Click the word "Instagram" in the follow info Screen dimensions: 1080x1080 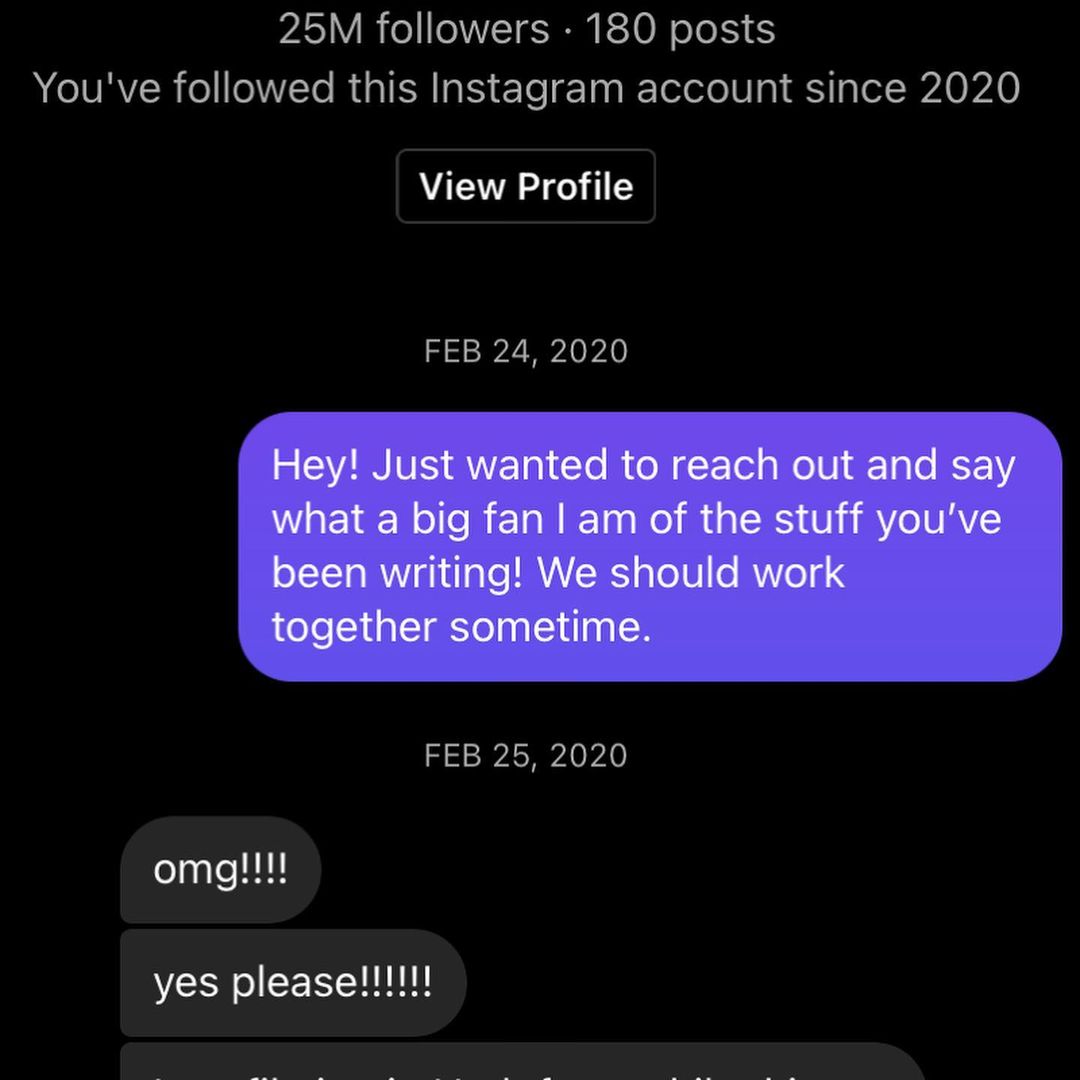[528, 88]
